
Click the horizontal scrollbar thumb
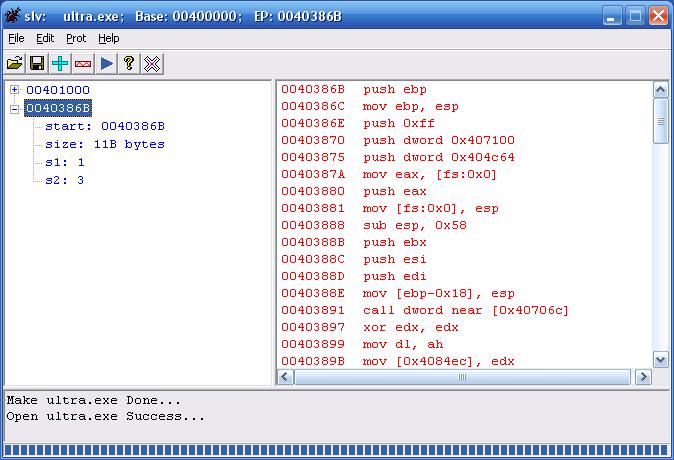coord(463,377)
